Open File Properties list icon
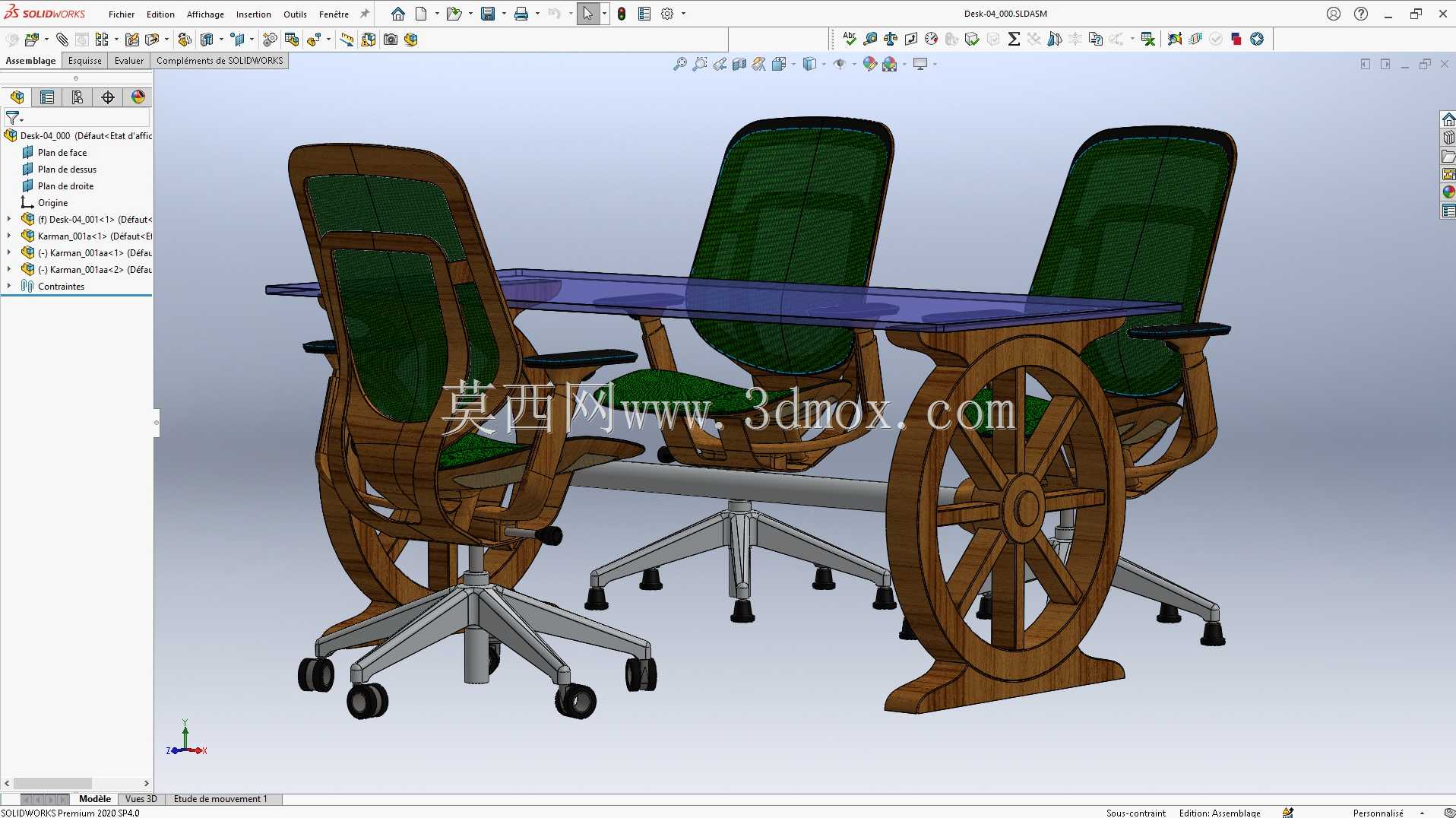This screenshot has width=1456, height=818. click(644, 14)
